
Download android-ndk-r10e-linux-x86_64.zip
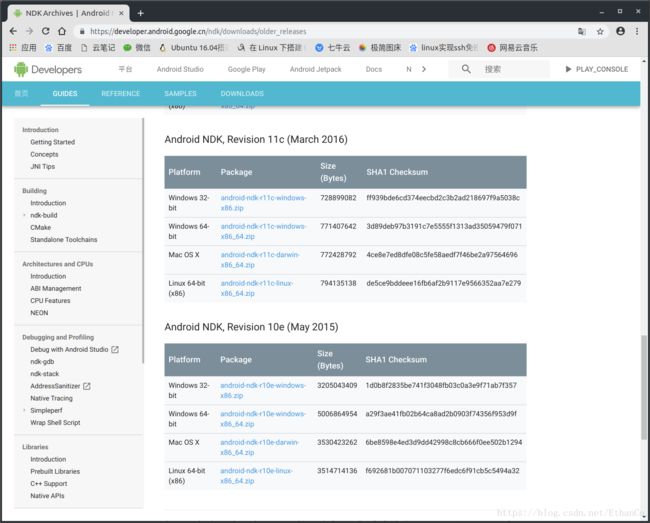256,476
